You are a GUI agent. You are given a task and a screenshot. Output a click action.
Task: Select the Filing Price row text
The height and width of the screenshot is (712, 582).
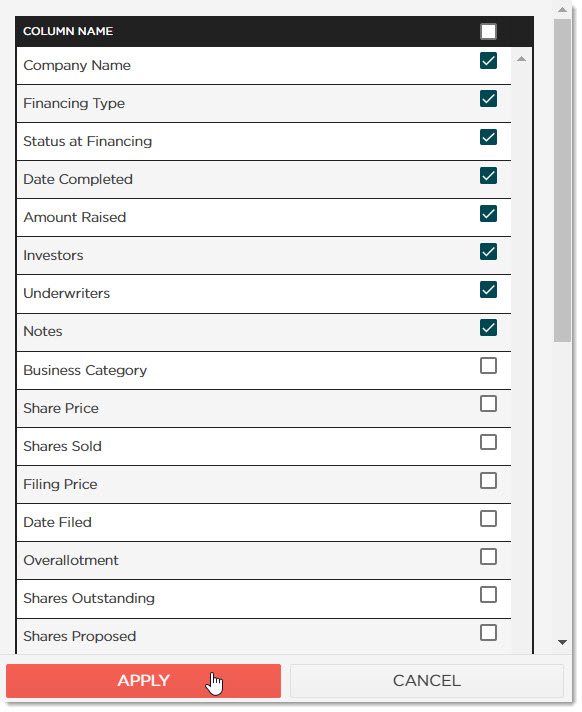tap(60, 485)
